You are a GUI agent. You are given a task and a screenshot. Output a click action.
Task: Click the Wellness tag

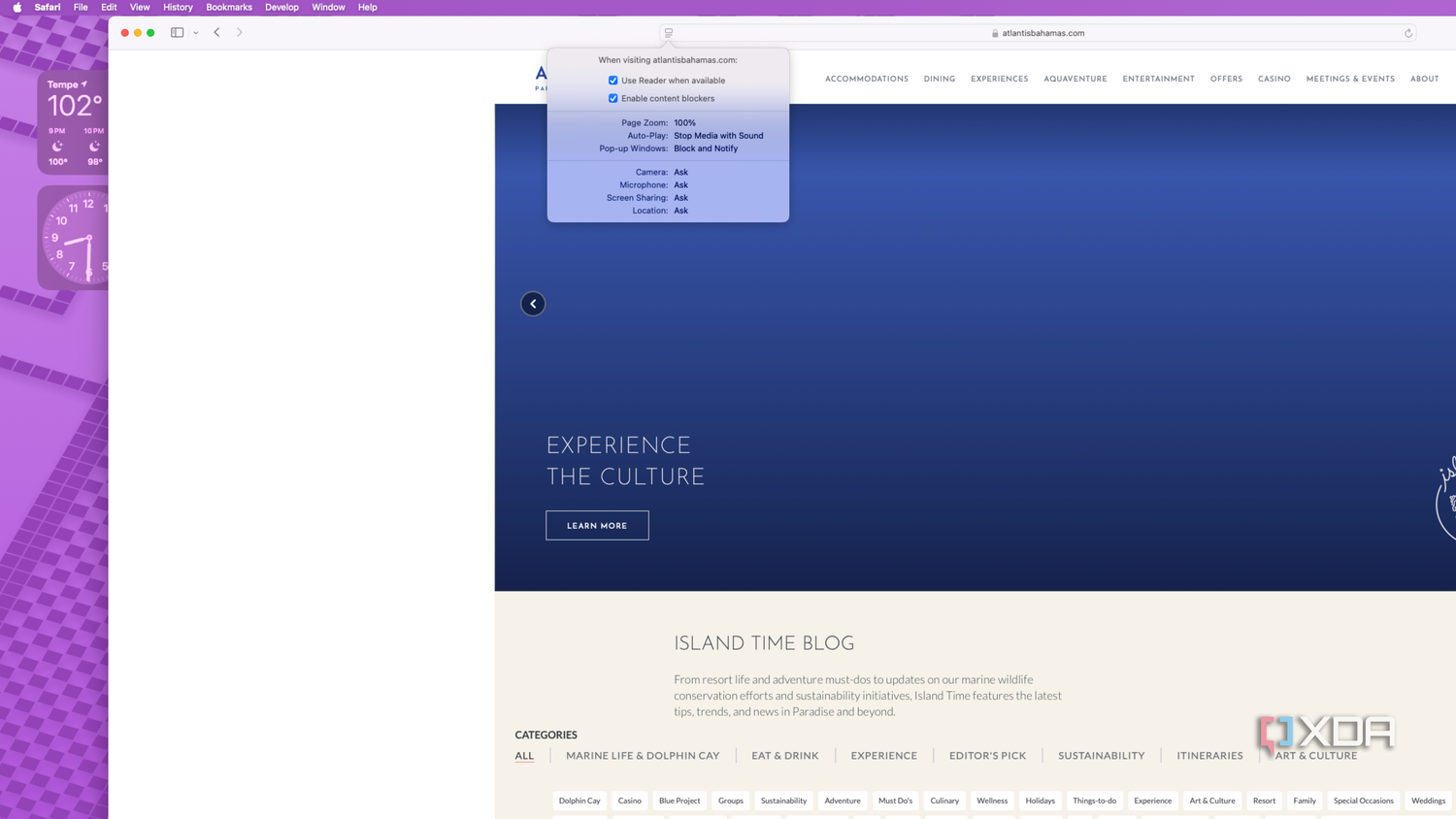[992, 801]
